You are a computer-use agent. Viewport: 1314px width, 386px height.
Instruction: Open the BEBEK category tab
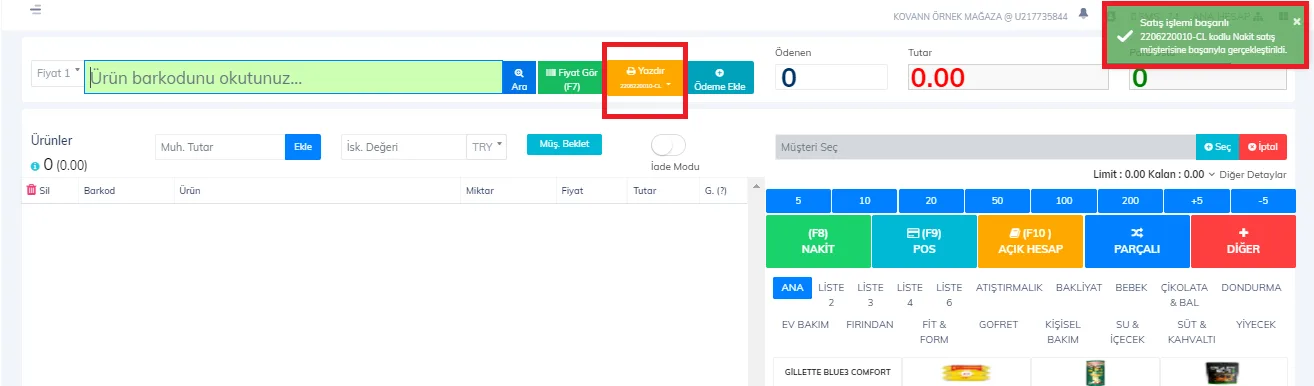(1130, 287)
